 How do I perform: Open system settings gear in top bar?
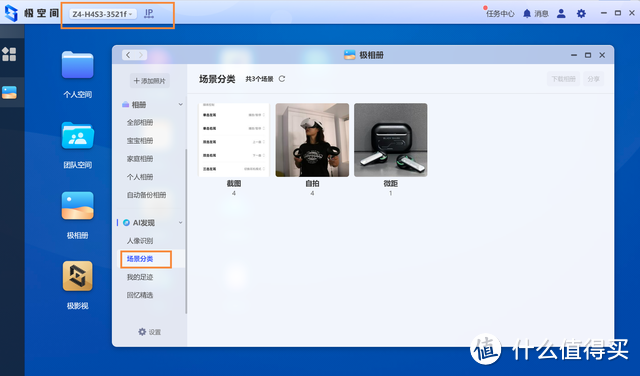coord(581,13)
